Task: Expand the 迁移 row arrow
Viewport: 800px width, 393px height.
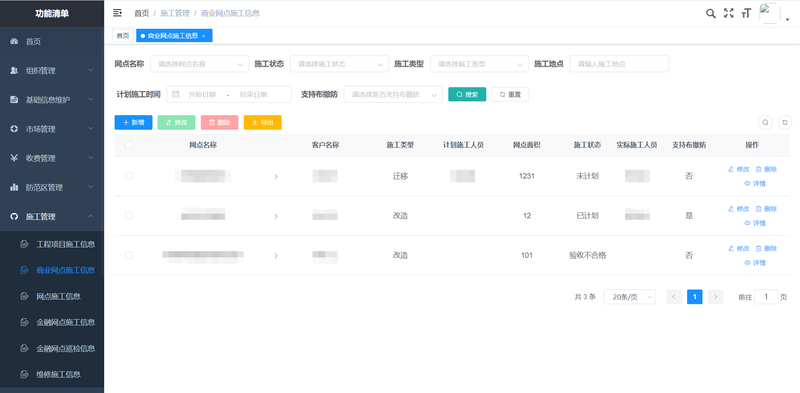Action: [276, 177]
